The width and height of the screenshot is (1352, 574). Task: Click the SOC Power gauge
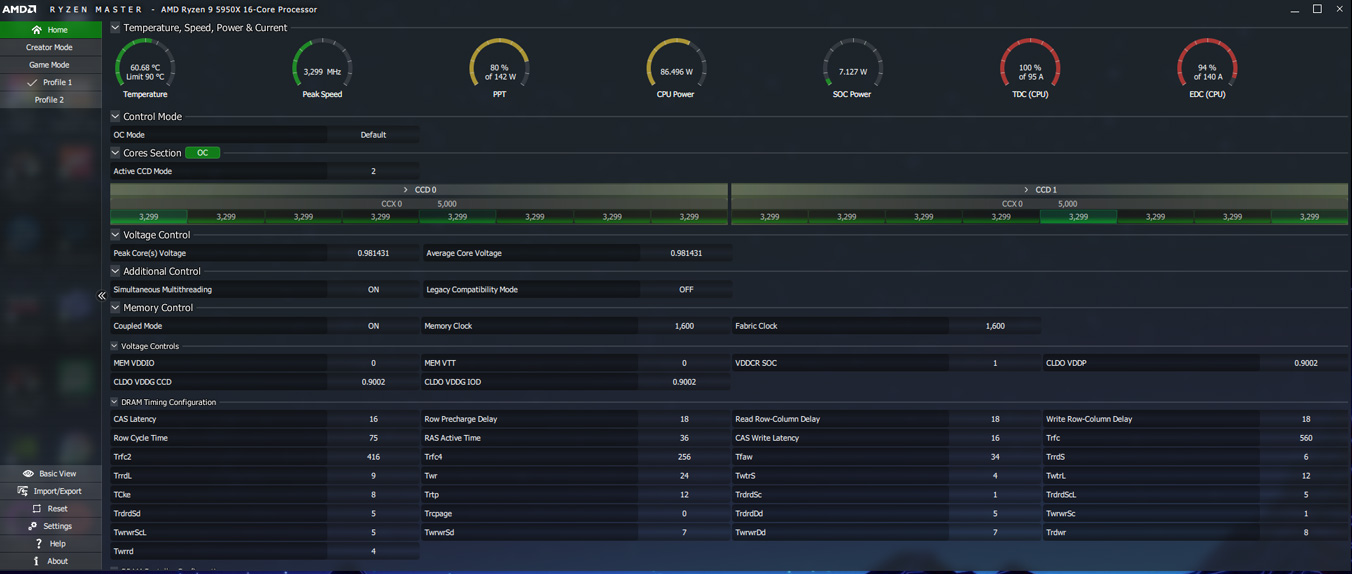pos(853,68)
